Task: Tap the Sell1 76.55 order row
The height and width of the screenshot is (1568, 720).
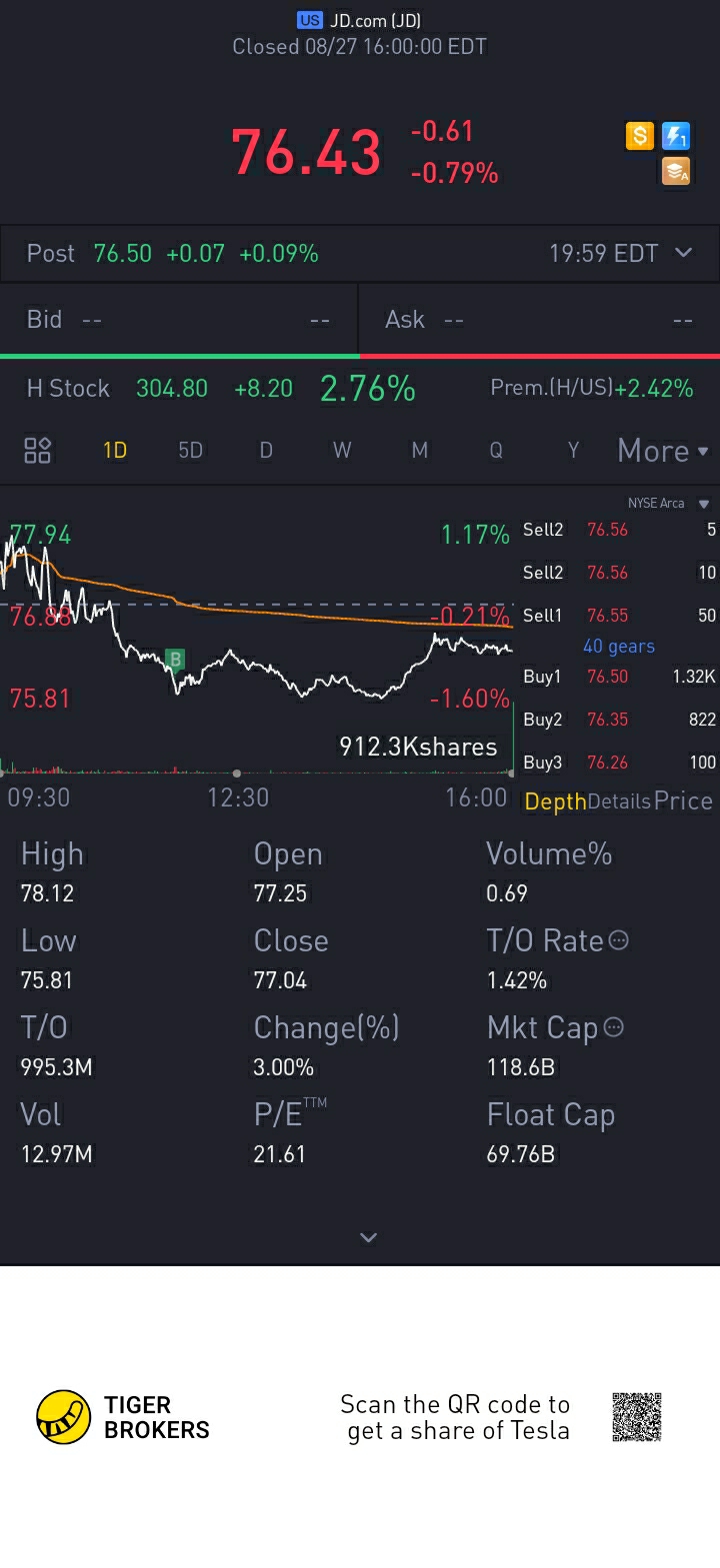Action: [x=619, y=616]
